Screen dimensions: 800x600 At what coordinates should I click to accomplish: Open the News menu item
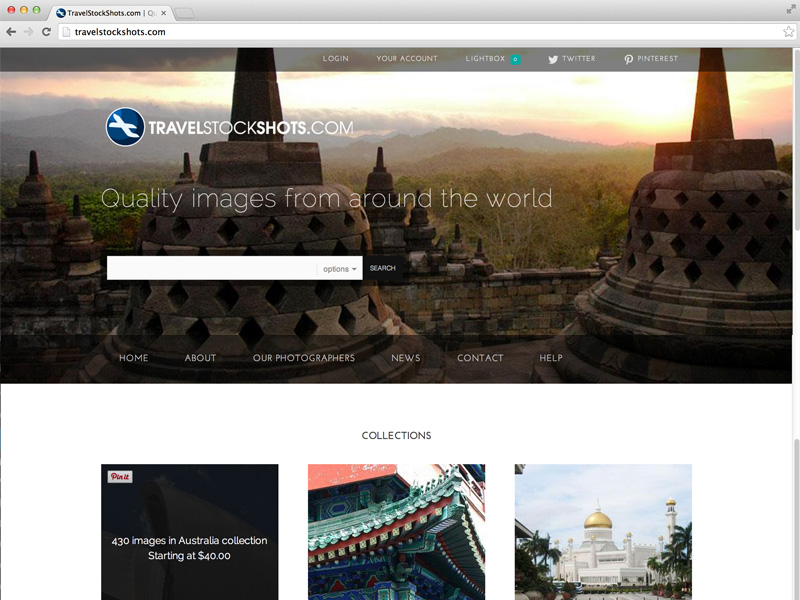[x=405, y=358]
